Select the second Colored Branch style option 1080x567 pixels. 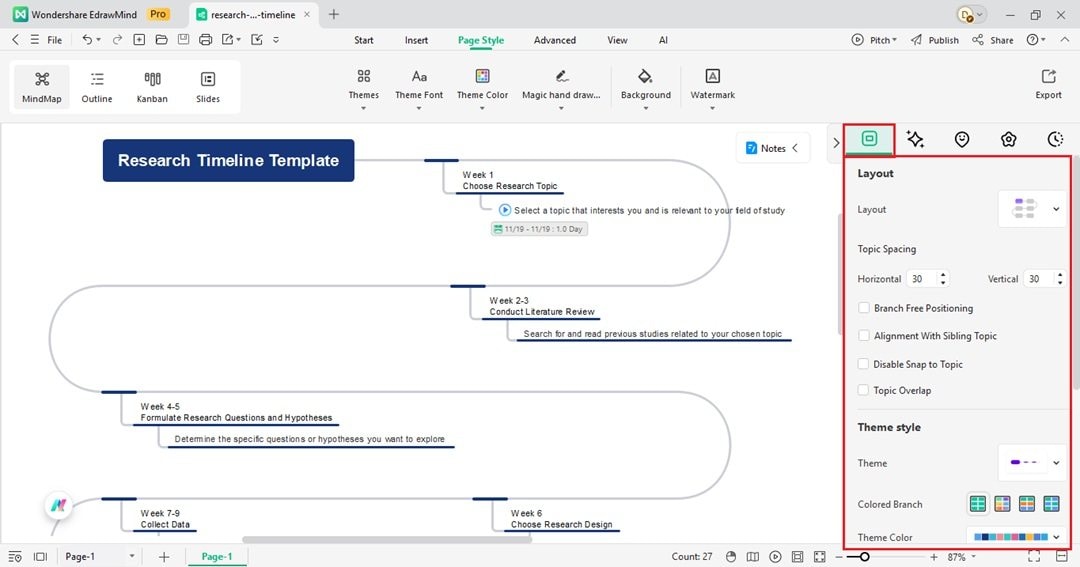tap(1002, 504)
